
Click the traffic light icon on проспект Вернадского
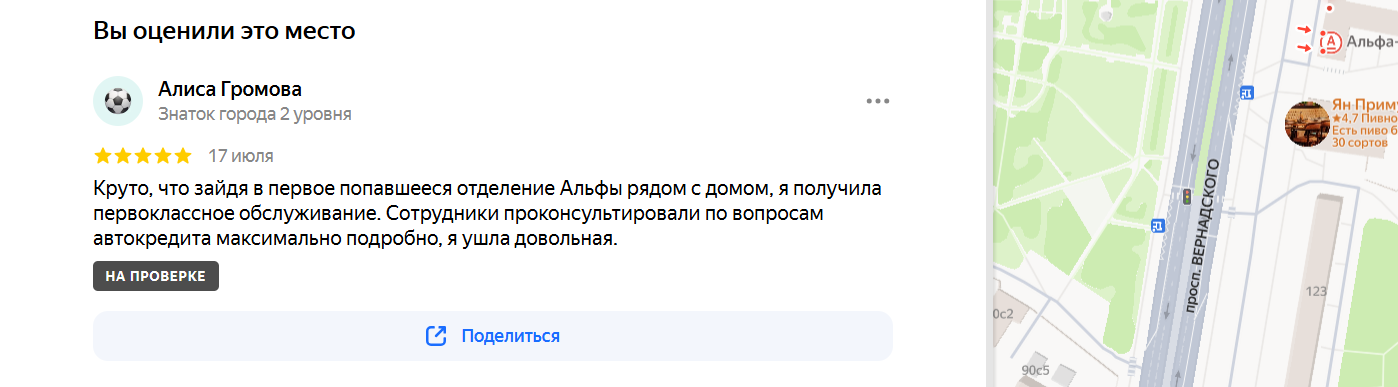tap(1187, 197)
